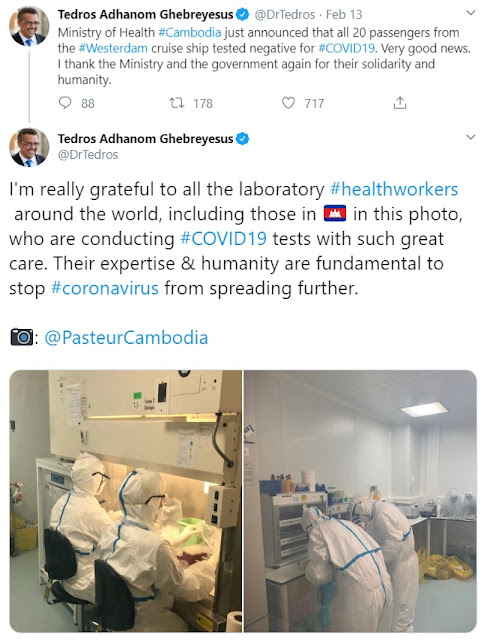Click the share icon on first tweet
Image resolution: width=487 pixels, height=640 pixels.
(x=400, y=103)
